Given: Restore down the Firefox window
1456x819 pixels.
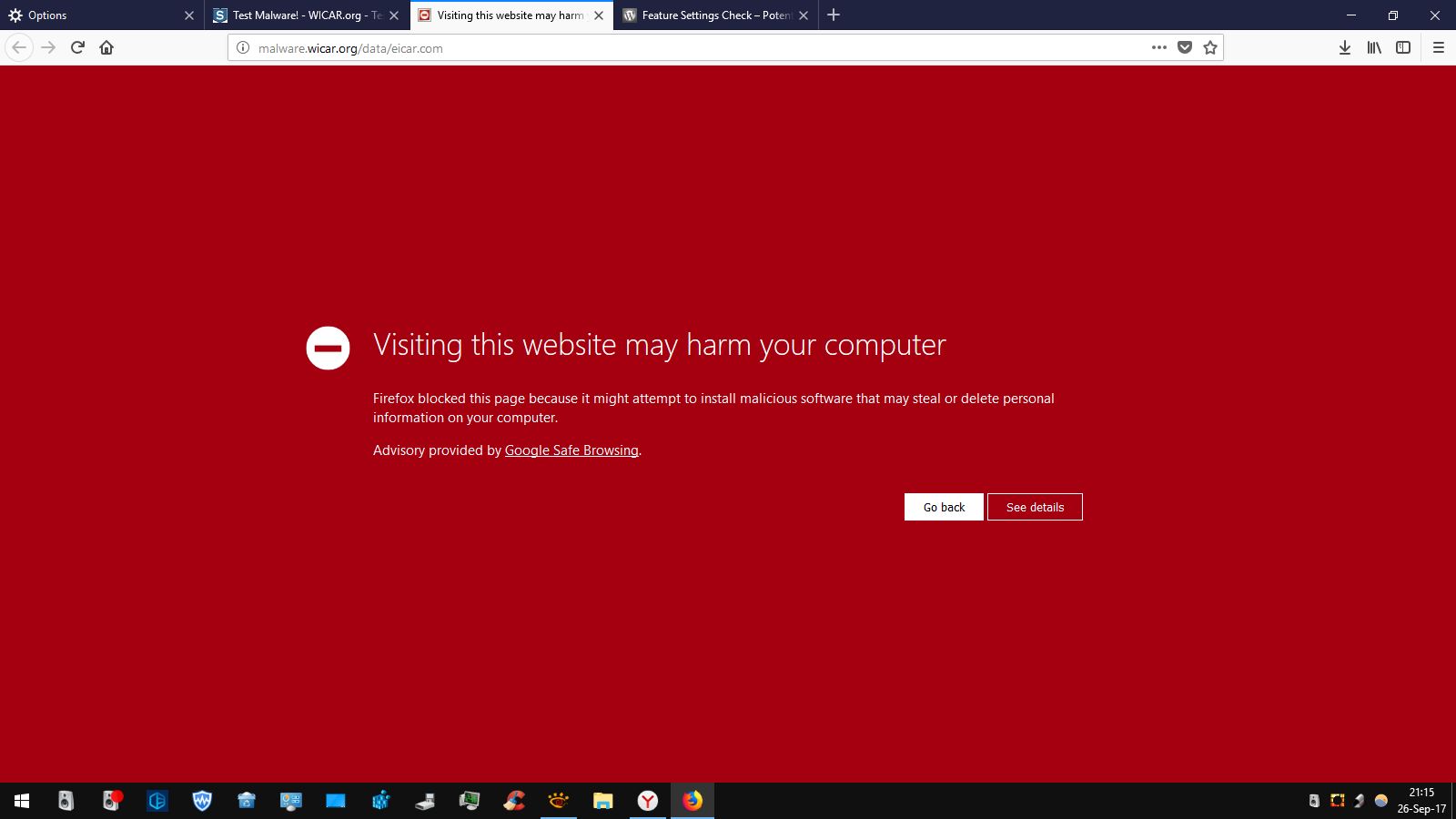Looking at the screenshot, I should pyautogui.click(x=1393, y=15).
